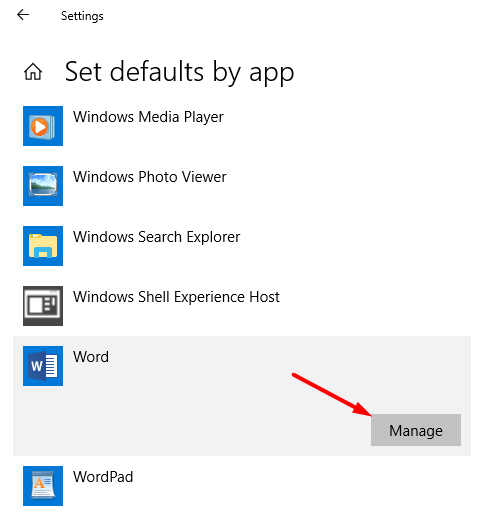Click blank space right of Media Player row
This screenshot has height=516, width=480.
pos(333,126)
